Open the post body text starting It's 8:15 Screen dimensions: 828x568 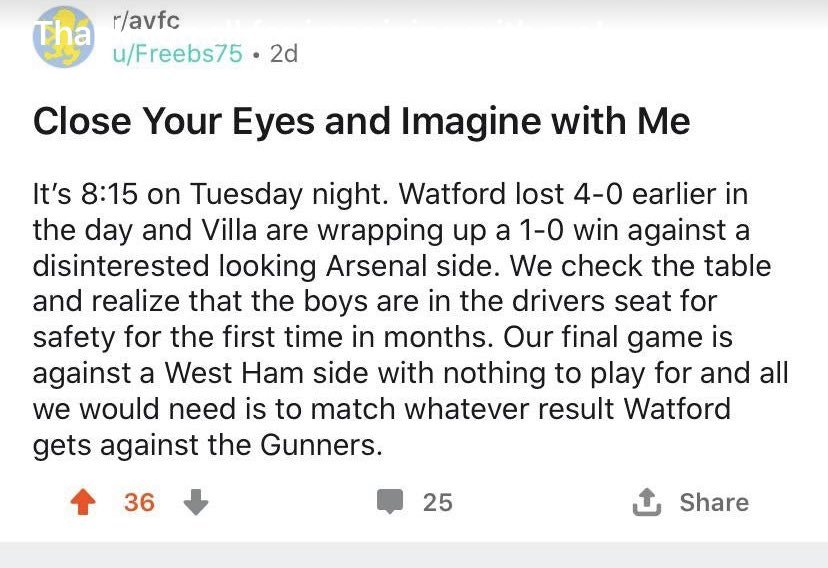410,319
